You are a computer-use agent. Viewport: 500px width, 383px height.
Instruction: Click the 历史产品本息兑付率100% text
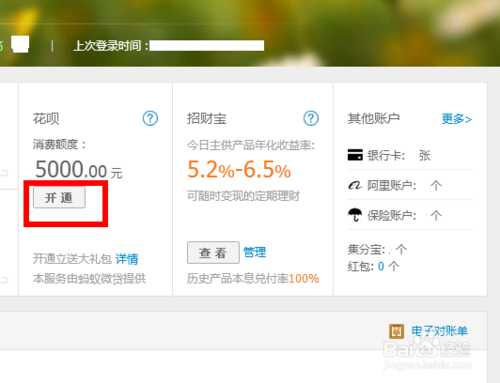click(253, 278)
